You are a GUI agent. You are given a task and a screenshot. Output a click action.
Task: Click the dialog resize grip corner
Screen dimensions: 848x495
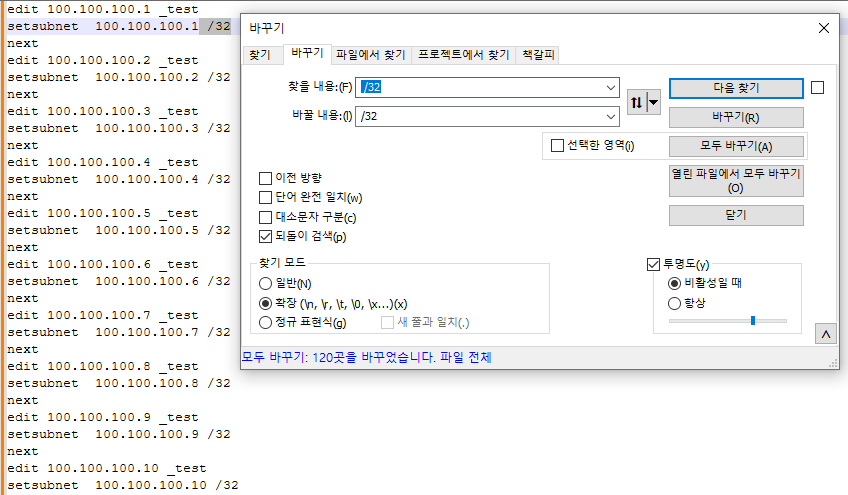pyautogui.click(x=833, y=364)
